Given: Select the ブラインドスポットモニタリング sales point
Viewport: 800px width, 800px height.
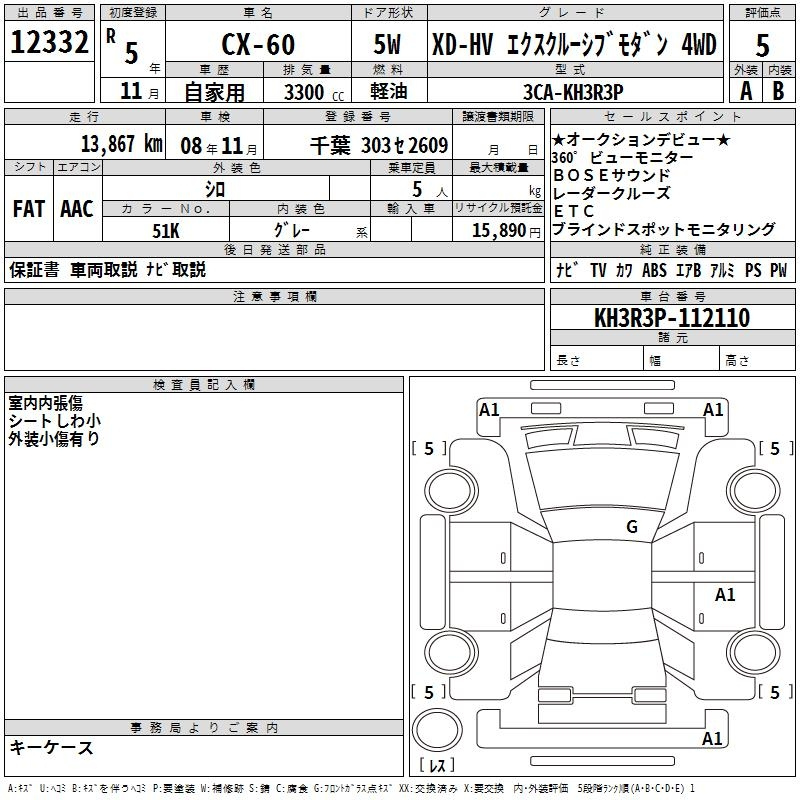Looking at the screenshot, I should 664,229.
